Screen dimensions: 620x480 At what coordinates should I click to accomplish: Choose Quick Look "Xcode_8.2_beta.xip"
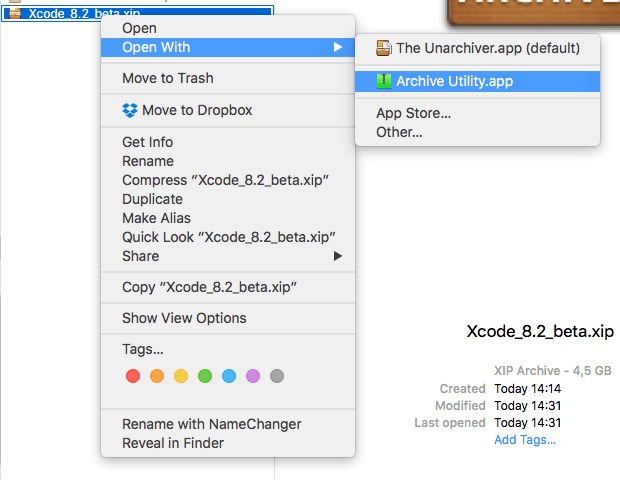(x=228, y=237)
